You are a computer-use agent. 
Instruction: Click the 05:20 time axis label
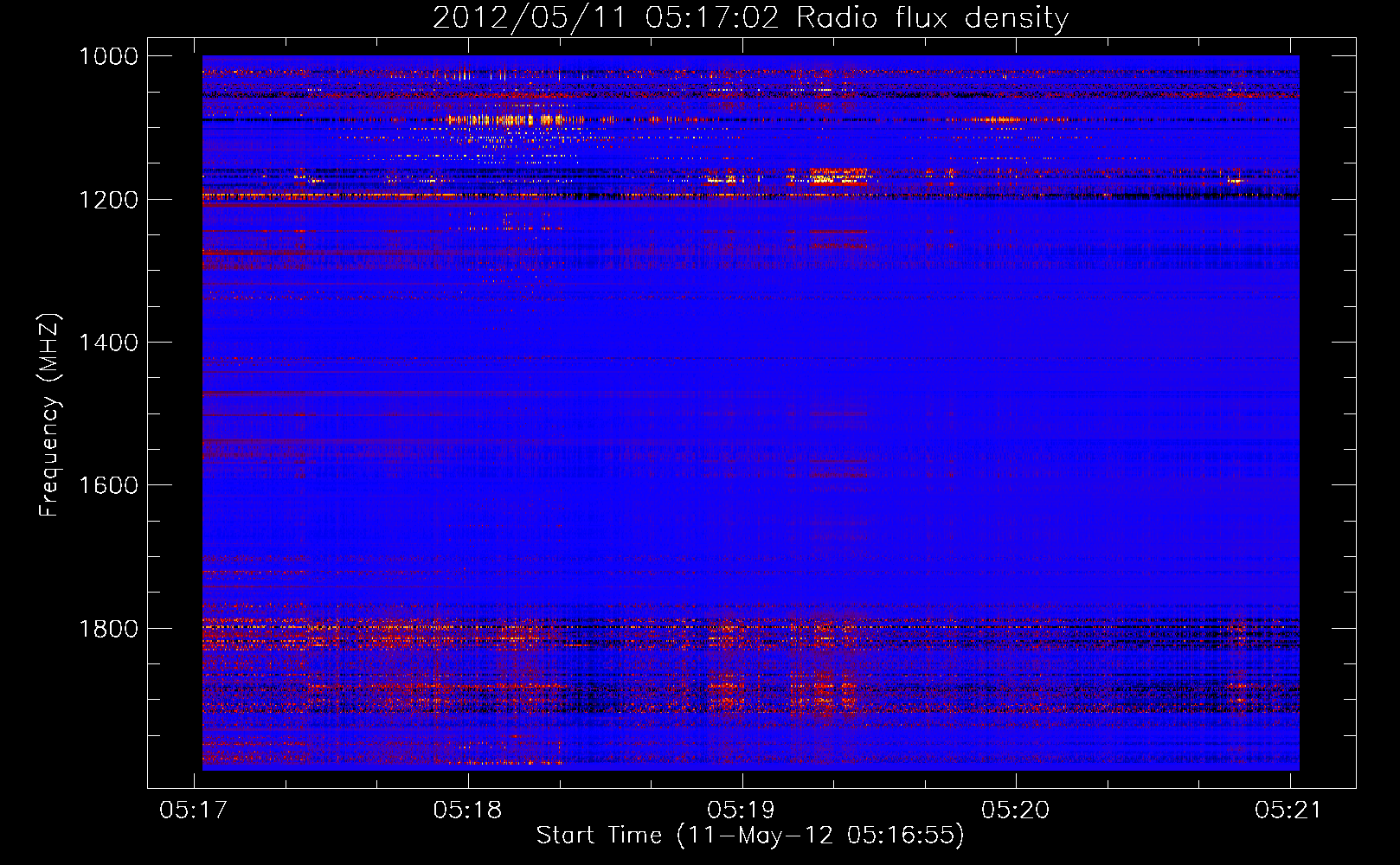[x=1015, y=811]
